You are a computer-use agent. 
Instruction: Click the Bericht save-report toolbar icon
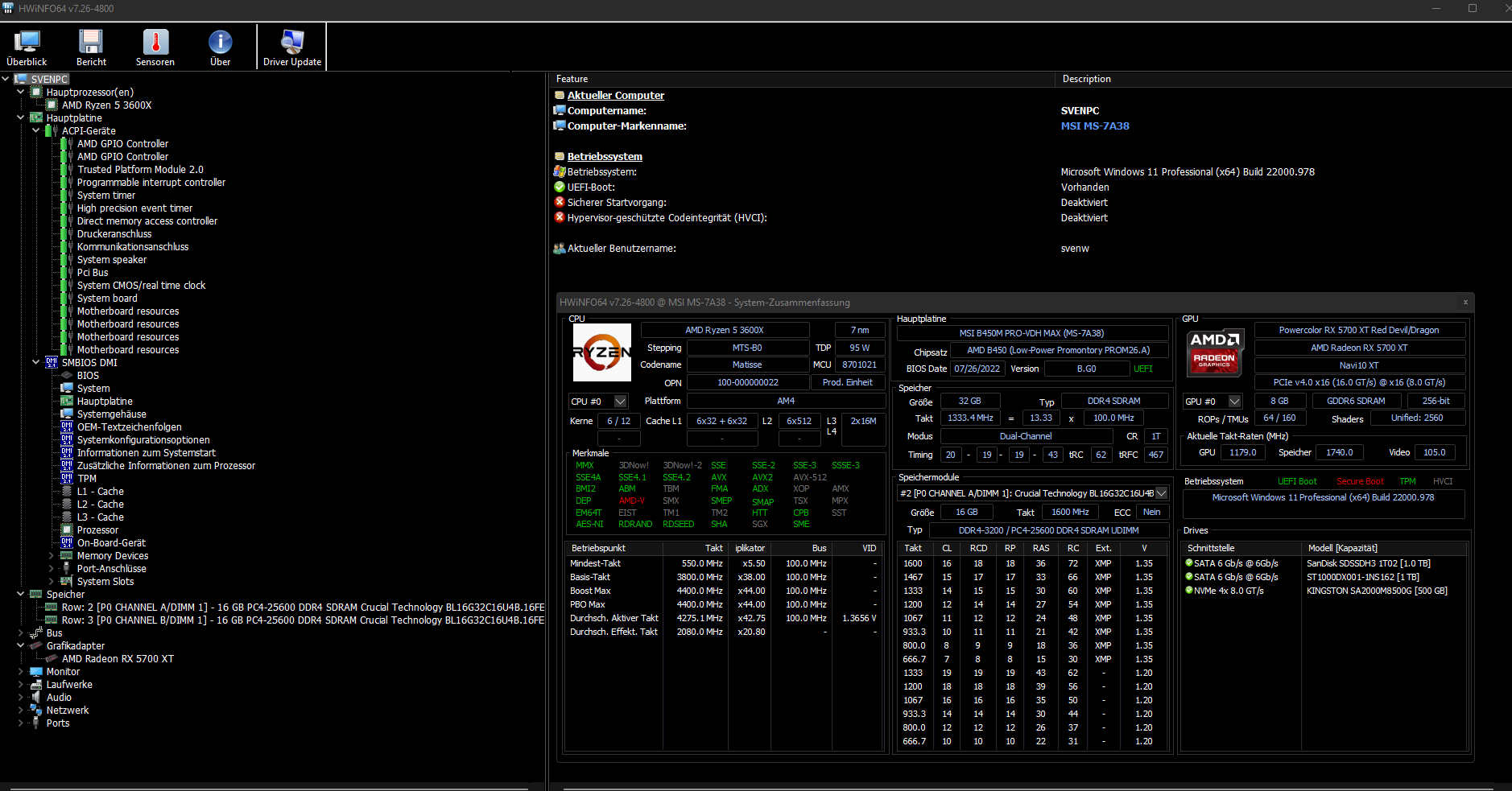pyautogui.click(x=91, y=47)
